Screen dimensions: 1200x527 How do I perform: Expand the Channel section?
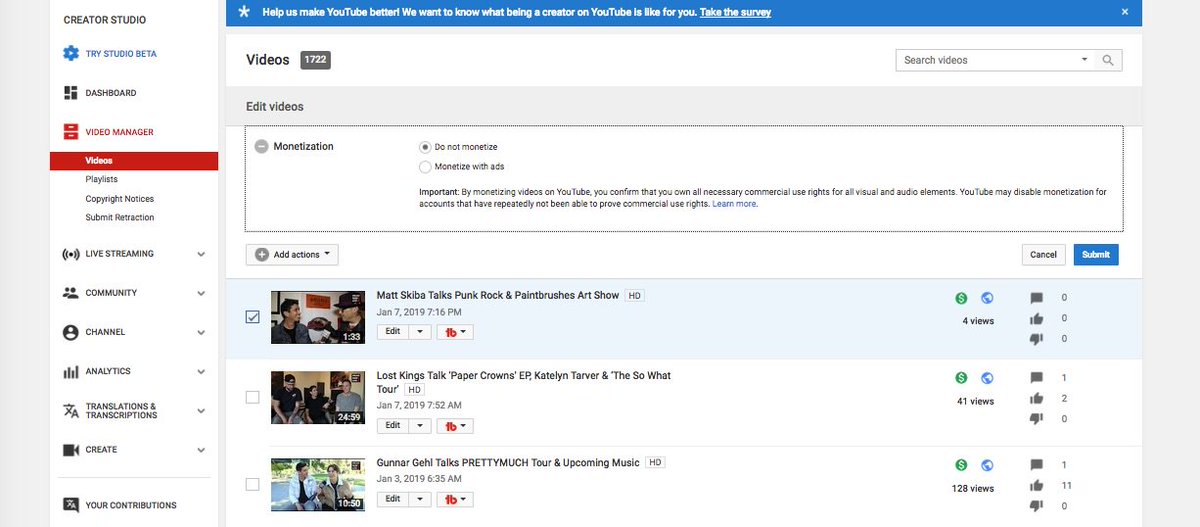(x=201, y=332)
